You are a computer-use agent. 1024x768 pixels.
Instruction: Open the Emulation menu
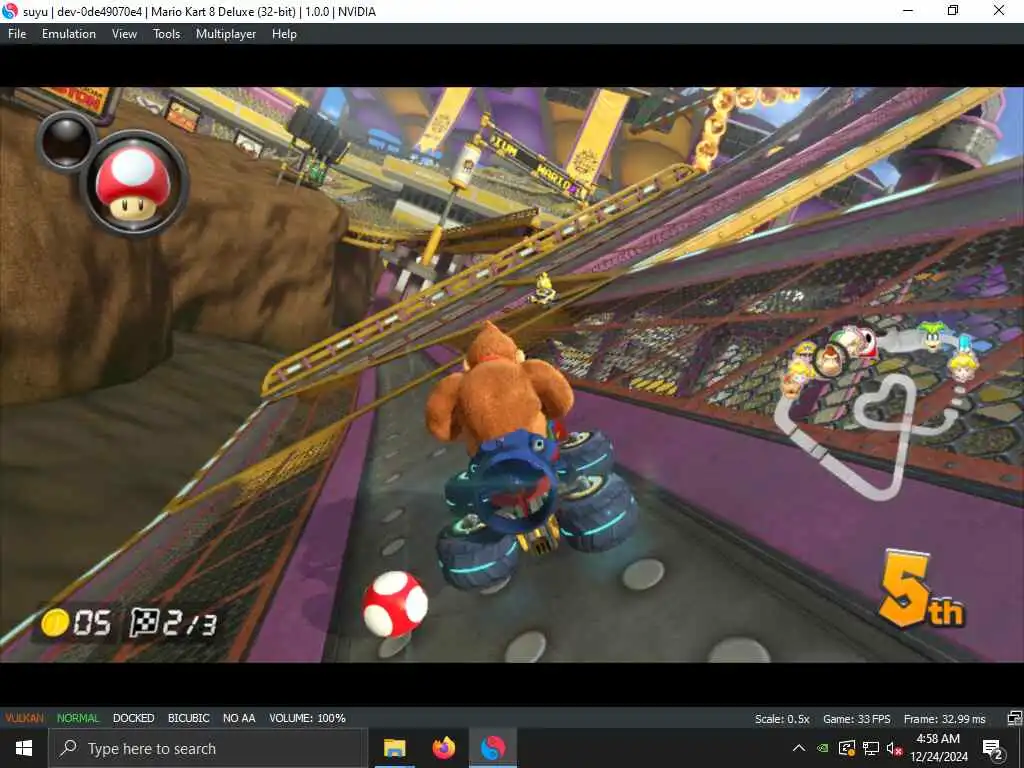coord(69,34)
